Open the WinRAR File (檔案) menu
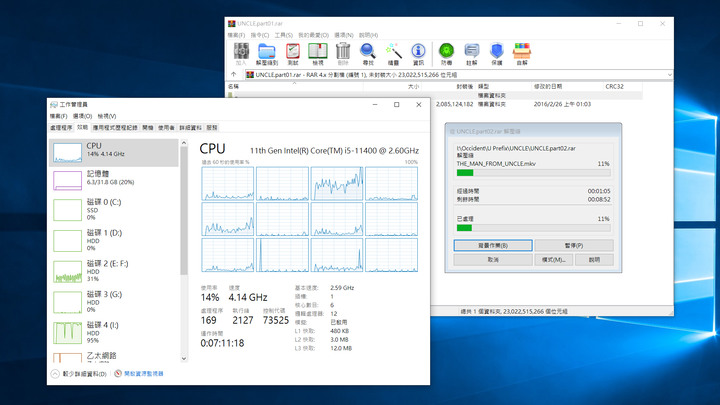720x405 pixels. [236, 35]
